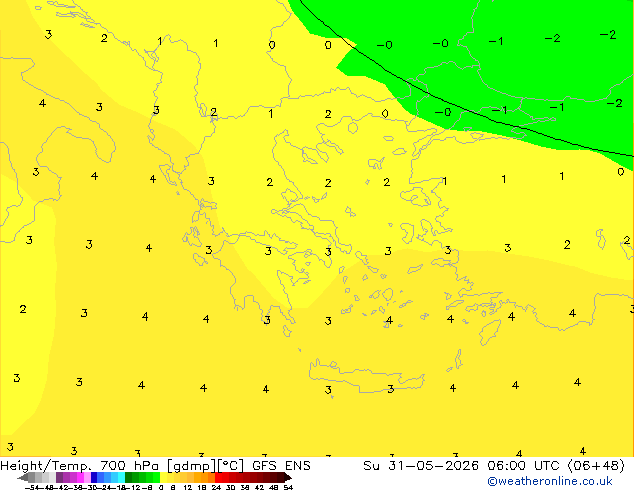Click the Su 31-05-2026 date label
The height and width of the screenshot is (490, 634).
click(x=421, y=466)
